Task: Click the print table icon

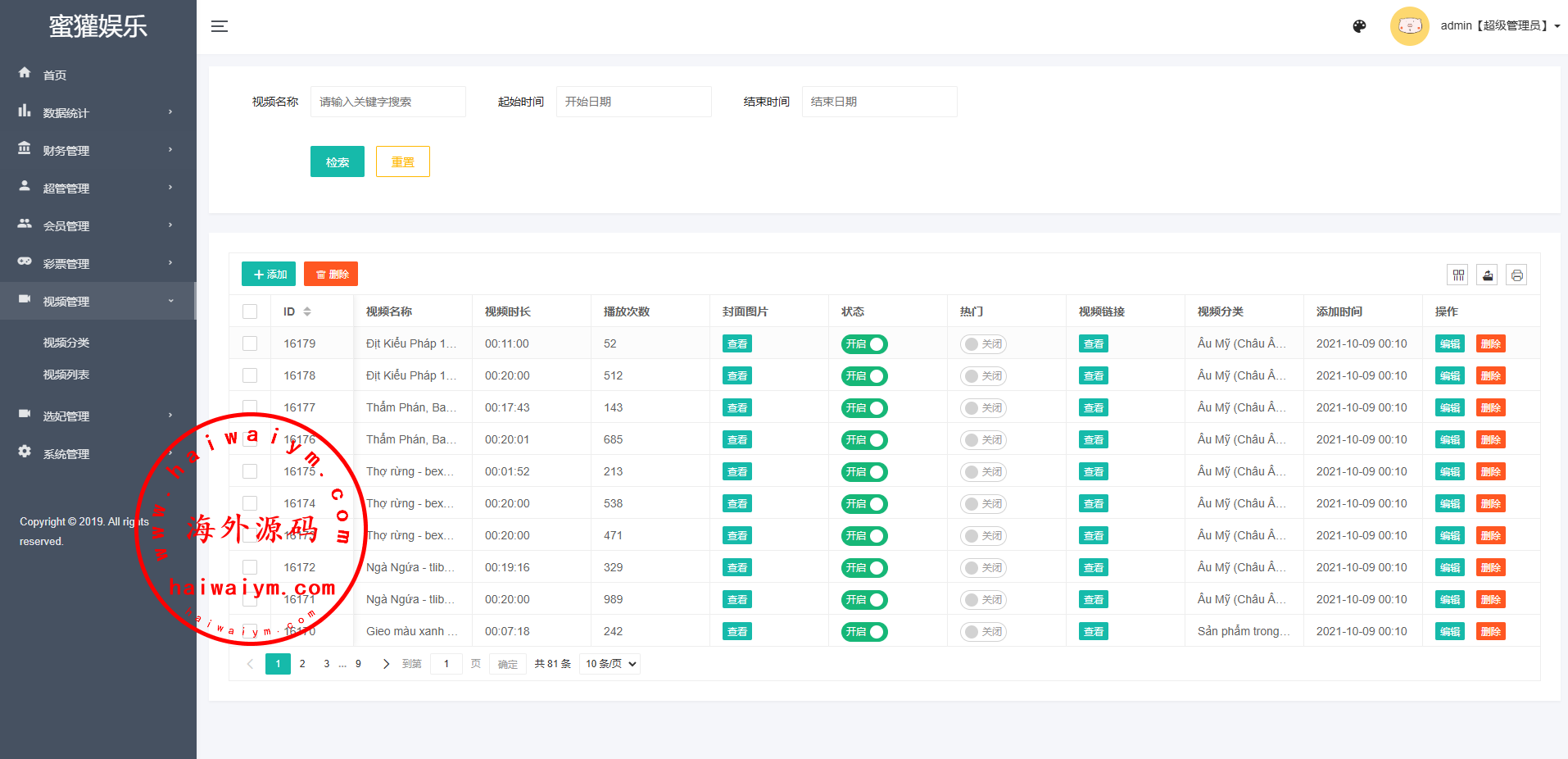Action: (1516, 275)
